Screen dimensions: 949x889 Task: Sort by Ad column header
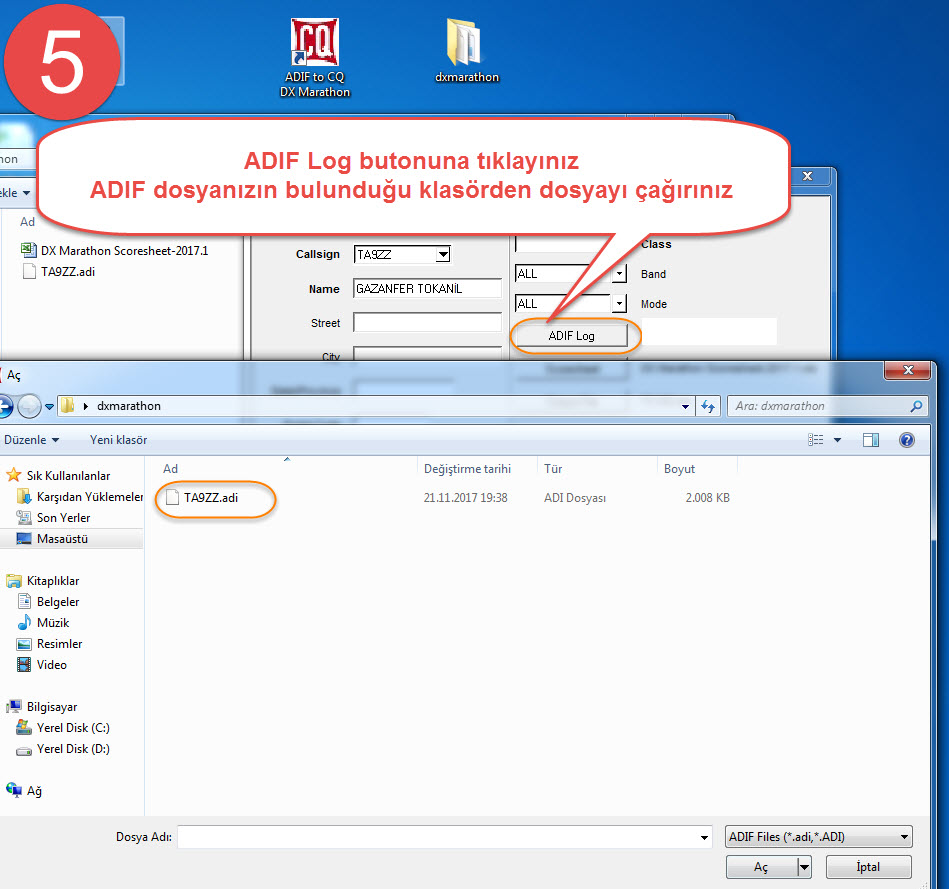point(171,469)
